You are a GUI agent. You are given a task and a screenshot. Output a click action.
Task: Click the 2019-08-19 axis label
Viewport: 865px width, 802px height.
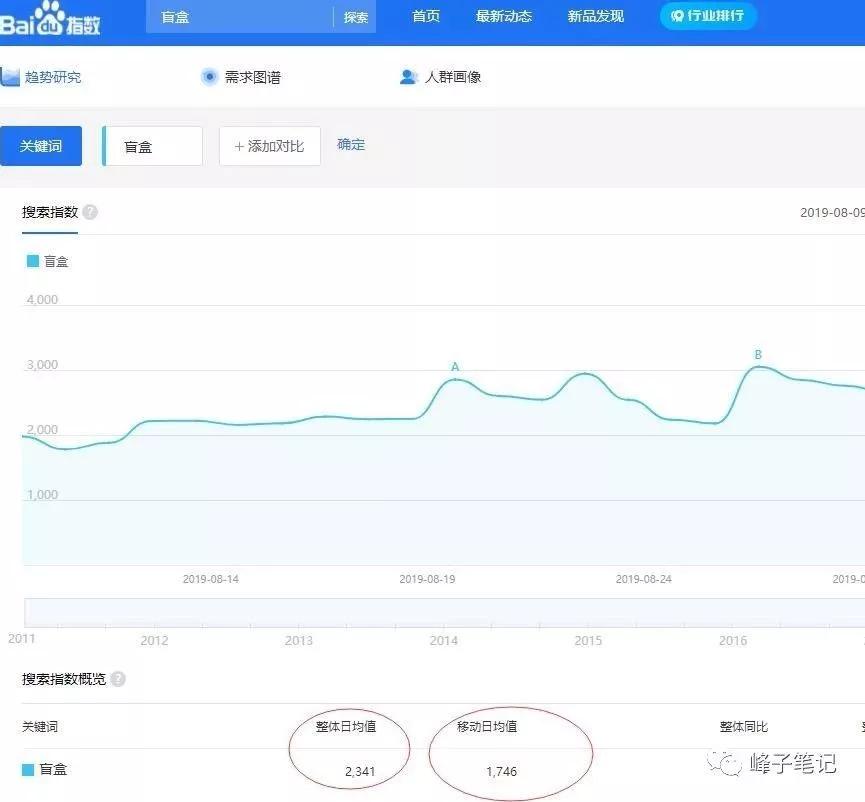427,579
